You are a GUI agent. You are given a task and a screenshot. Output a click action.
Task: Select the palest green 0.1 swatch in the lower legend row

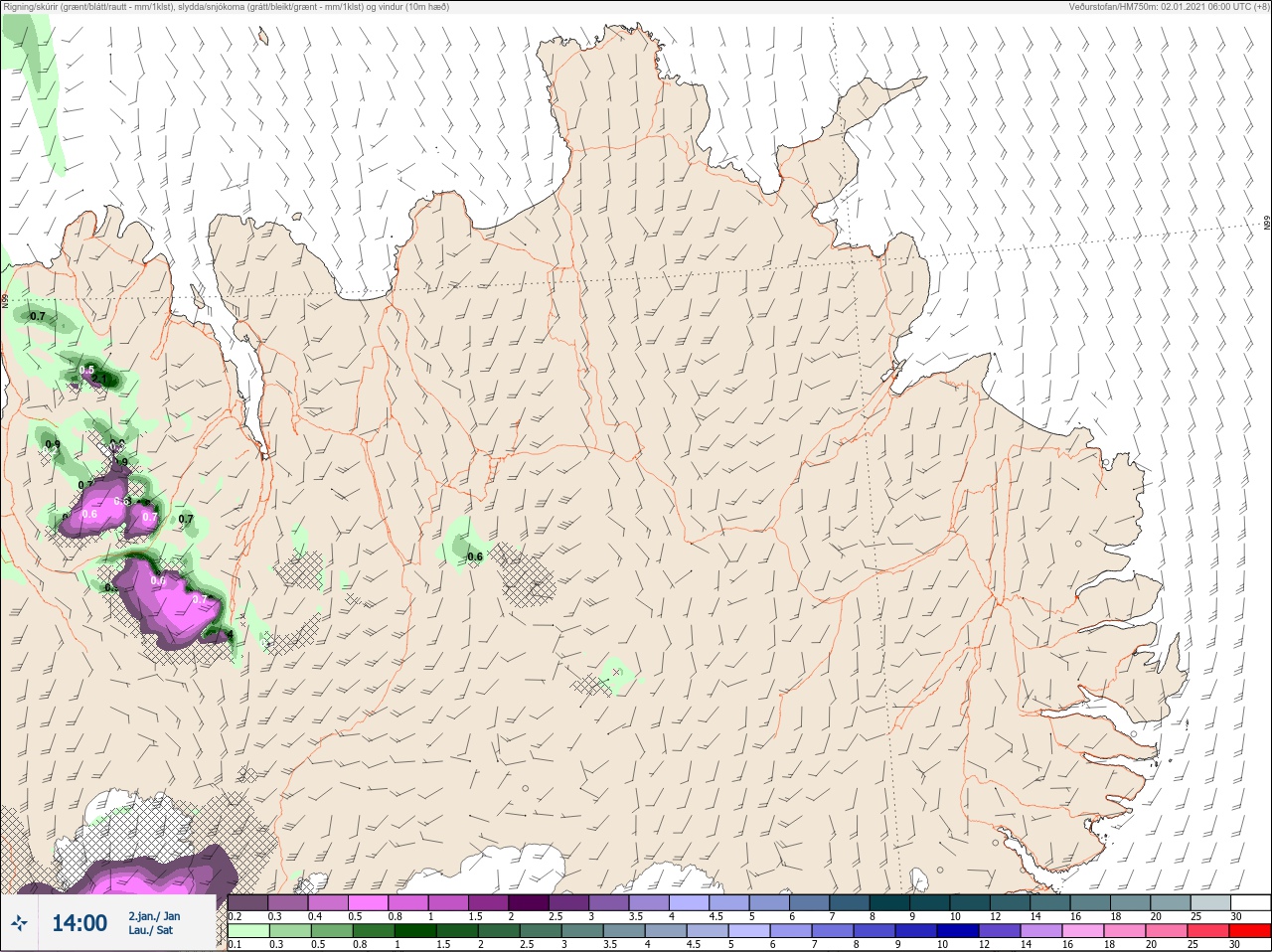coord(248,931)
